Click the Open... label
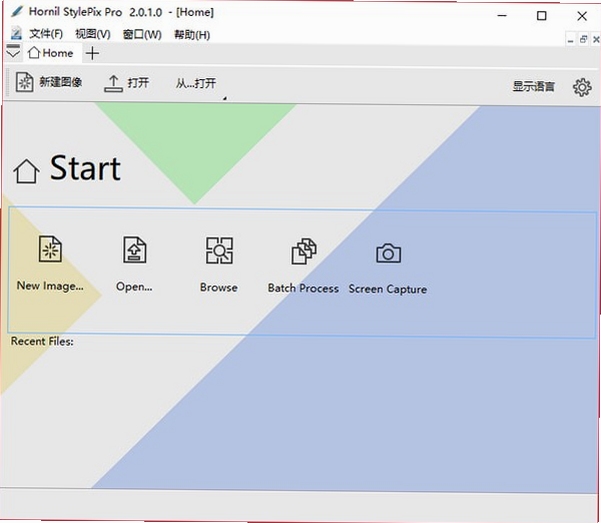The height and width of the screenshot is (523, 601). pyautogui.click(x=134, y=287)
